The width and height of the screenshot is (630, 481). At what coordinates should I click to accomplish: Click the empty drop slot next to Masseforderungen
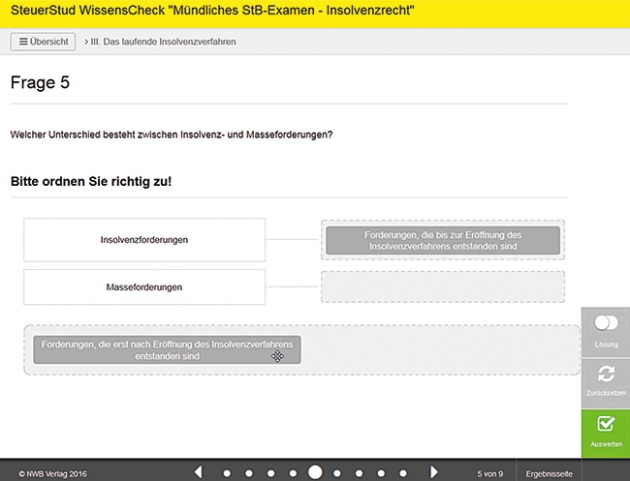coord(442,287)
